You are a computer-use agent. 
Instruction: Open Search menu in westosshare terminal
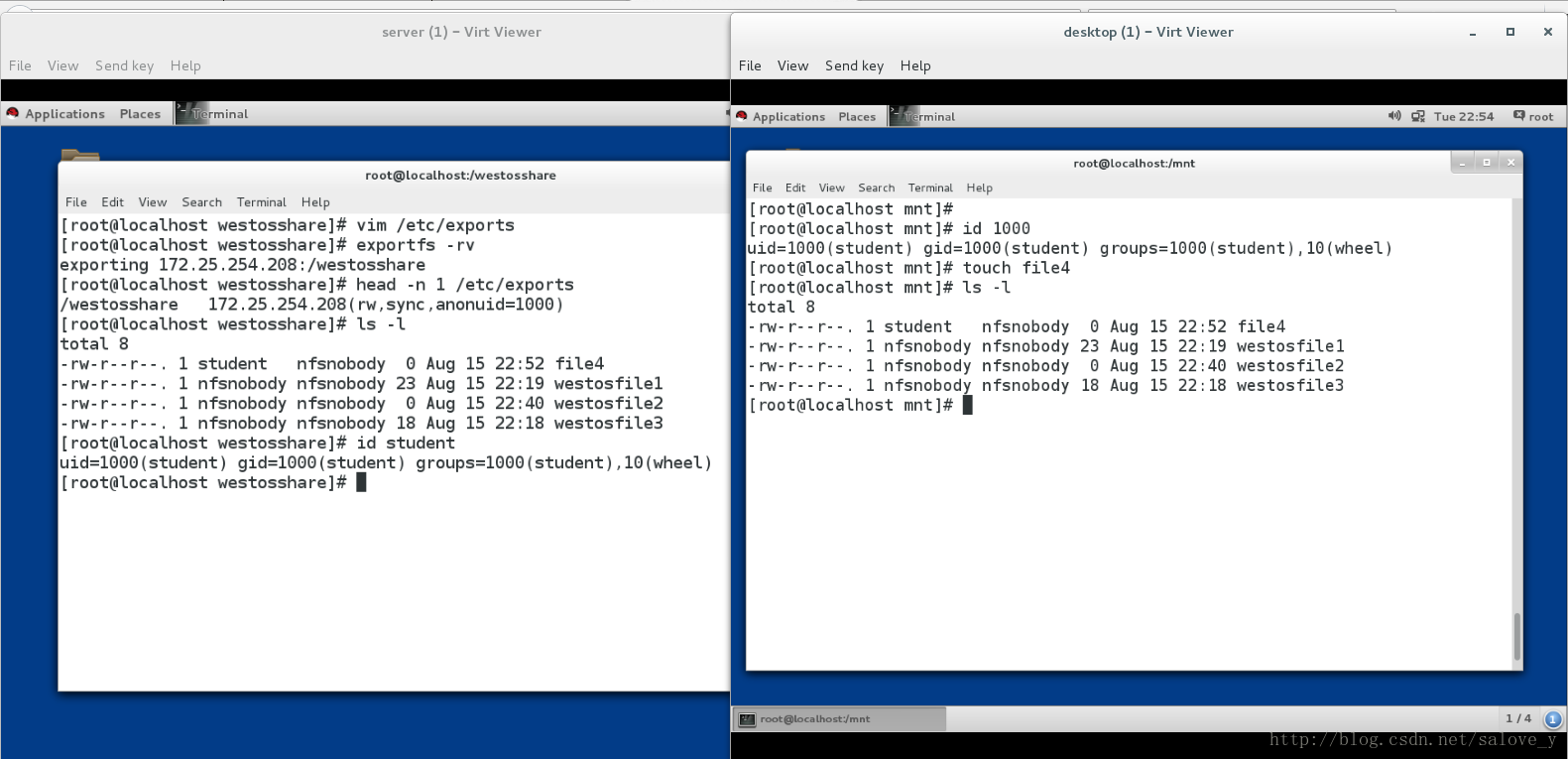point(201,202)
